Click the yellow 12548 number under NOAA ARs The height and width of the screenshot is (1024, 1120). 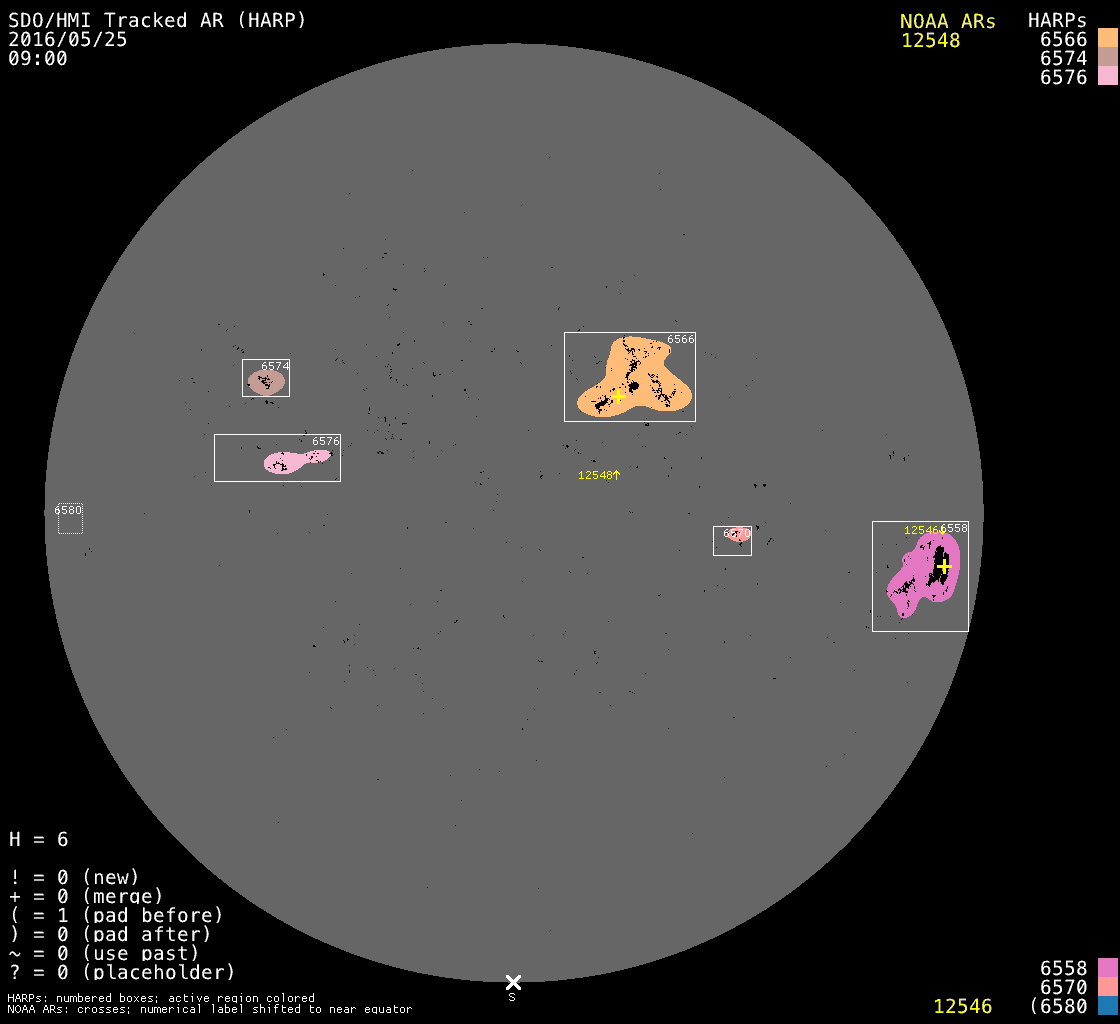tap(930, 40)
